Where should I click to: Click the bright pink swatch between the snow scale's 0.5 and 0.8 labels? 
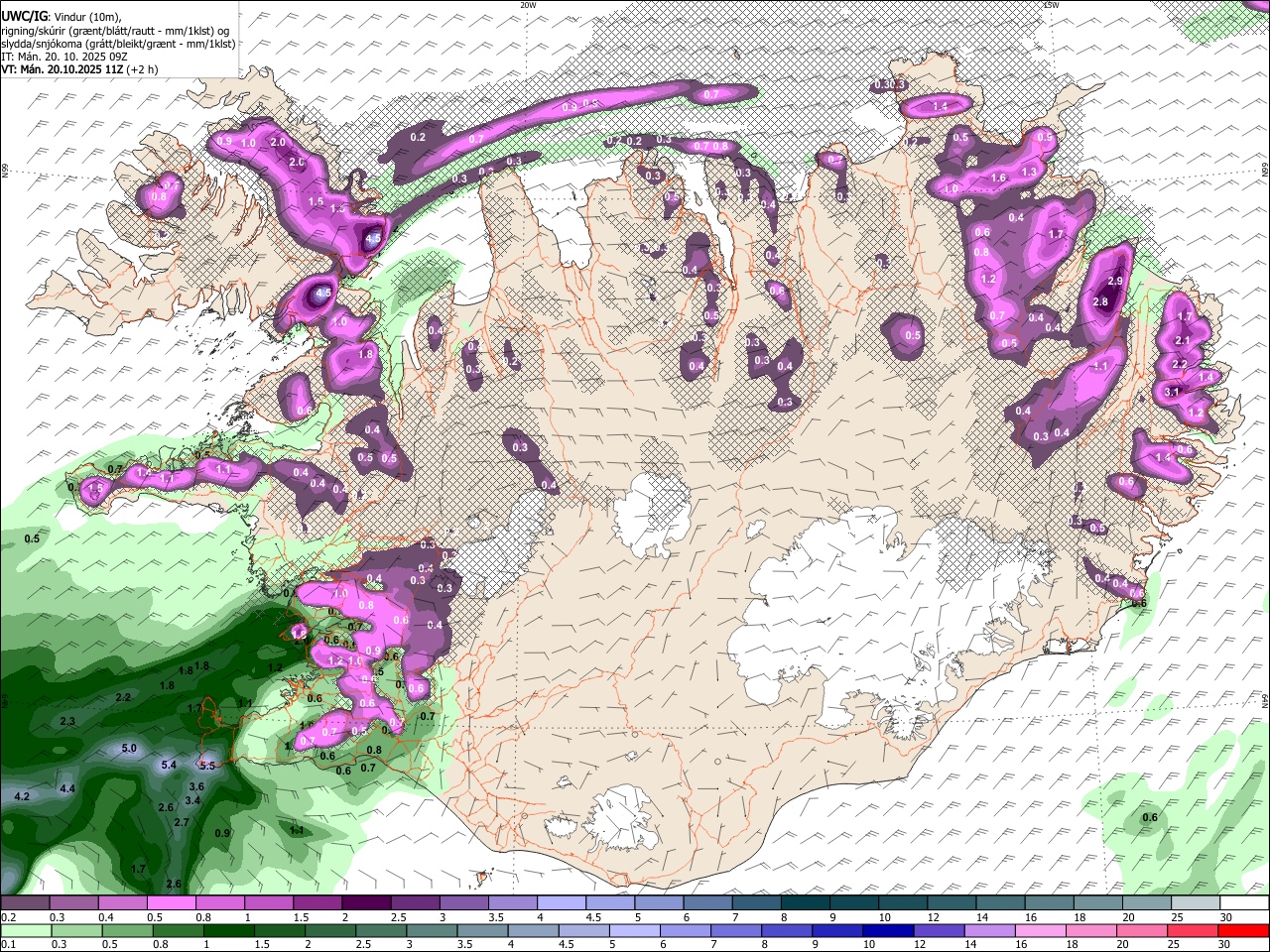click(171, 903)
